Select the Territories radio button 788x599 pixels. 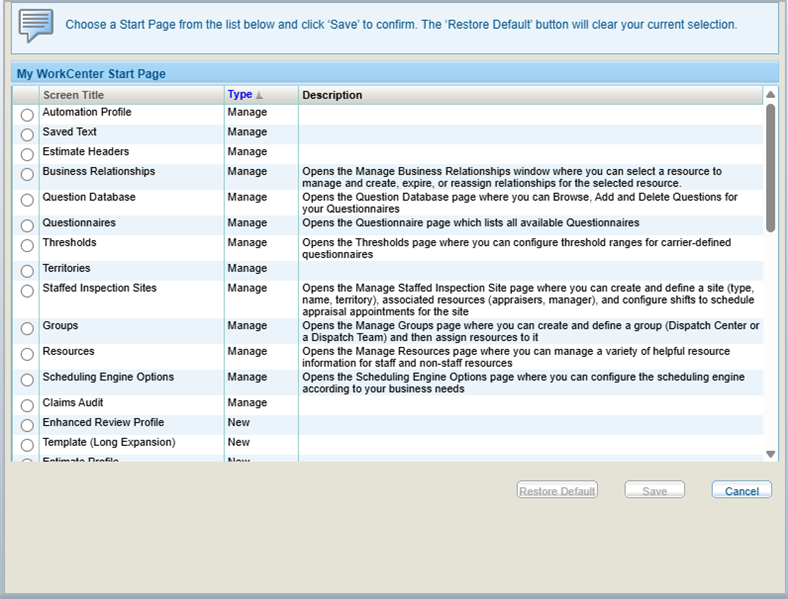(27, 271)
